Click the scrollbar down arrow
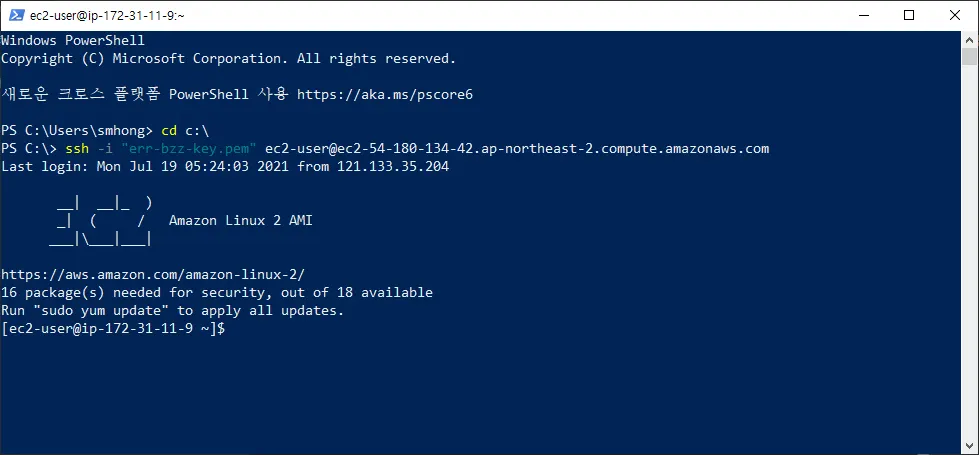The width and height of the screenshot is (979, 455). (969, 446)
